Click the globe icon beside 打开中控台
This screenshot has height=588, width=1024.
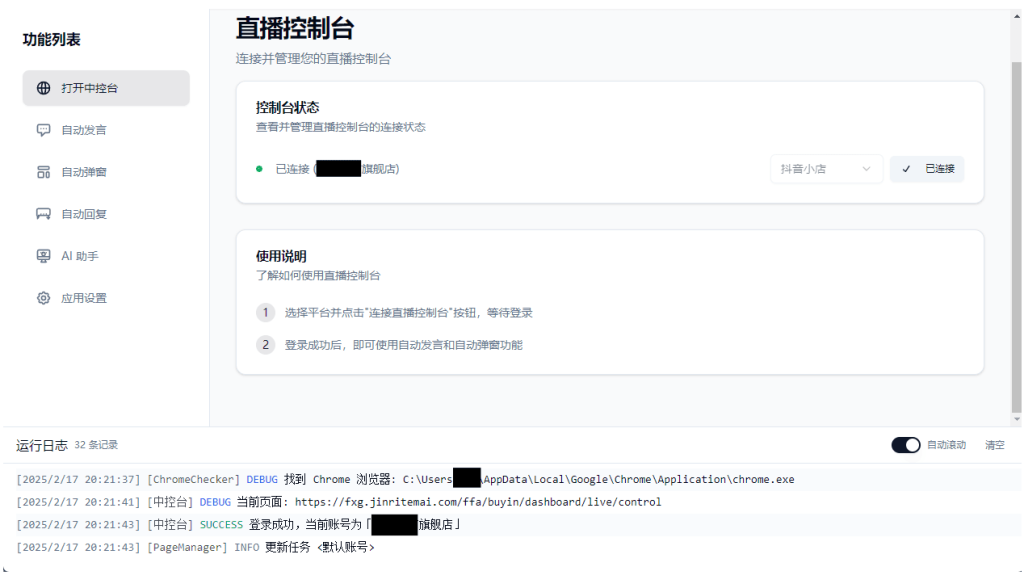(x=43, y=88)
